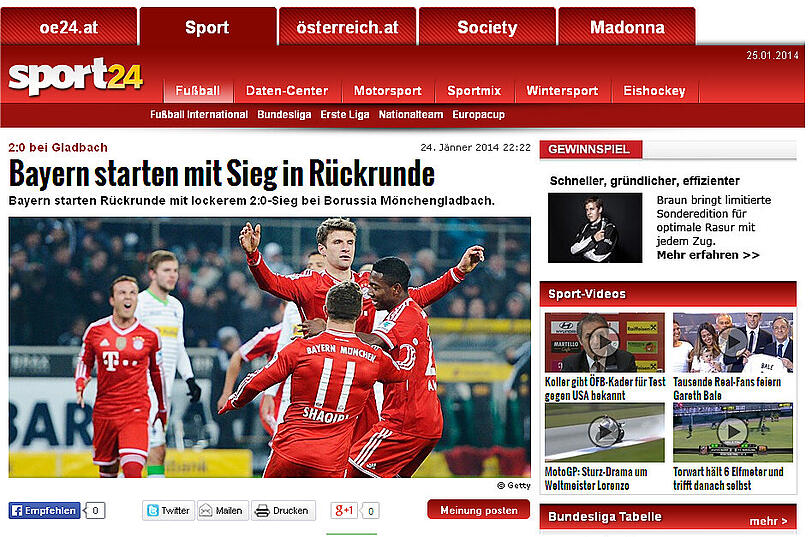Click the article subtitle about Borussia Mönchengladbach
The width and height of the screenshot is (812, 537).
pos(252,201)
